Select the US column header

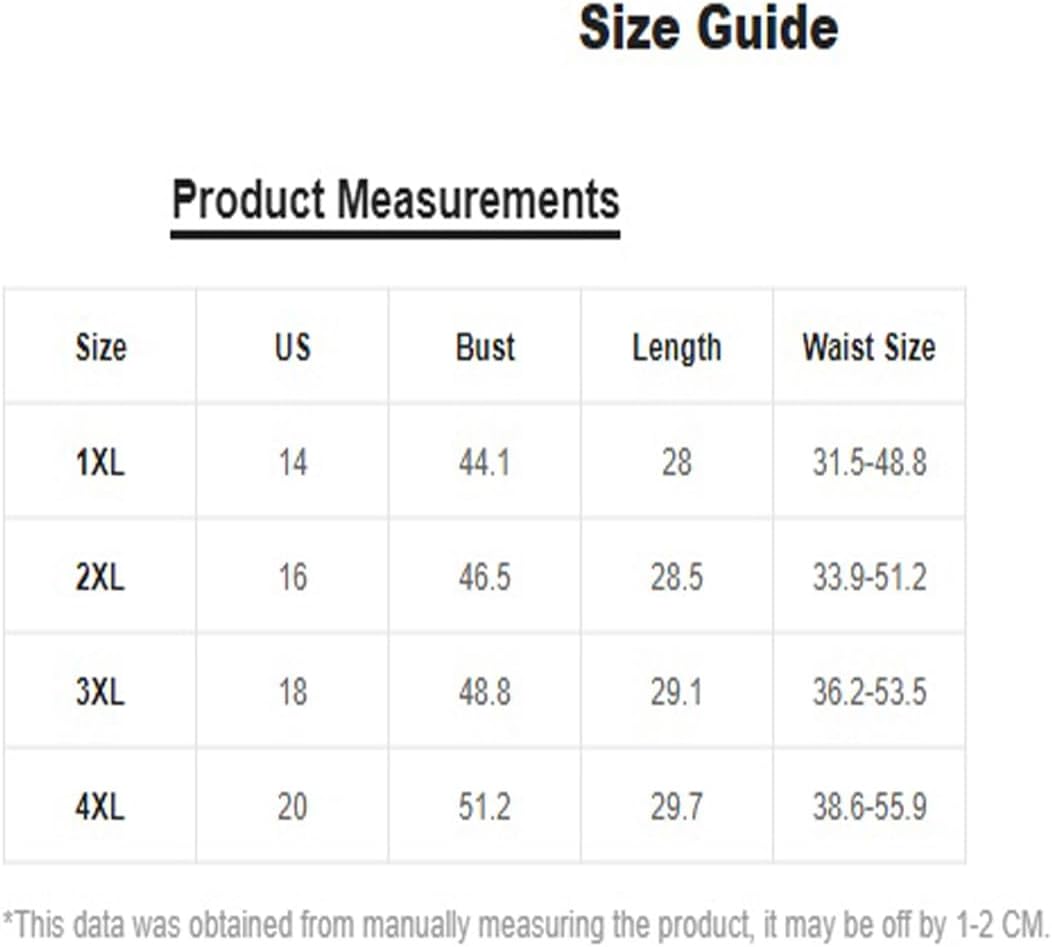coord(293,347)
